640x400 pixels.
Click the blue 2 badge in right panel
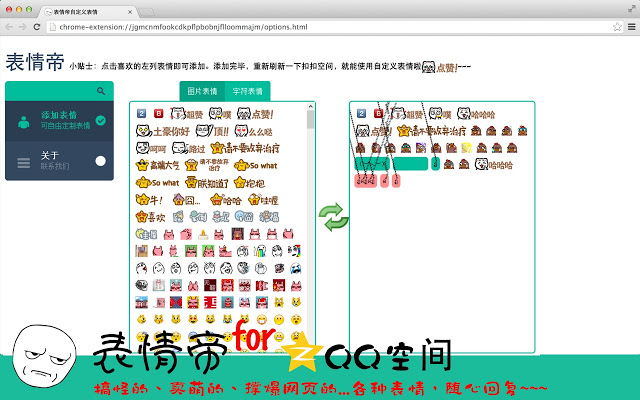coord(361,113)
